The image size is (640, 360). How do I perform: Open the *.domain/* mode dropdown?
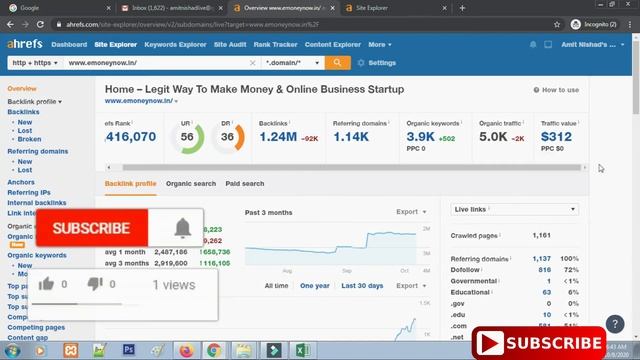293,63
